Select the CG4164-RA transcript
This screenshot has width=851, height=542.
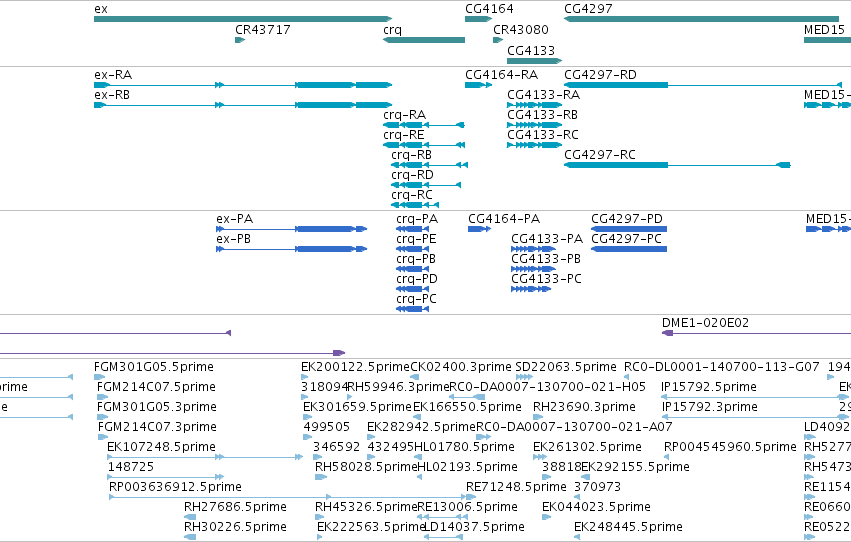click(x=478, y=85)
